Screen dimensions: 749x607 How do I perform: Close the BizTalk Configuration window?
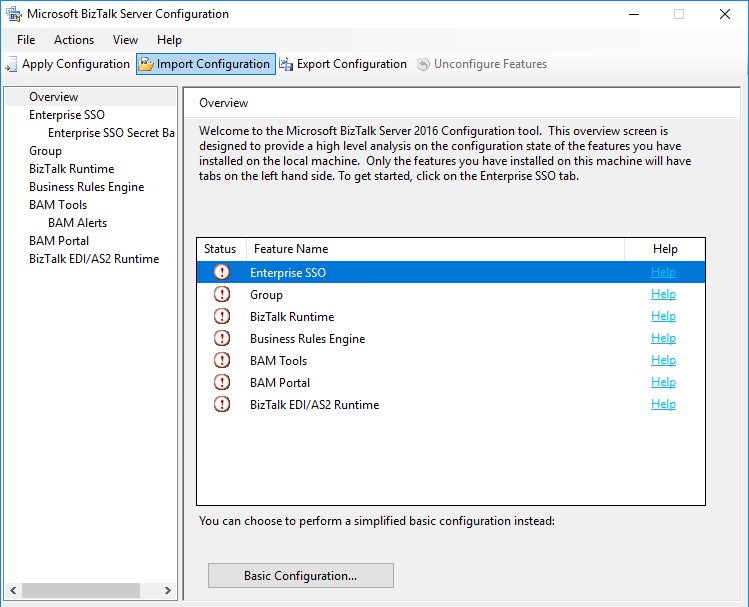725,14
